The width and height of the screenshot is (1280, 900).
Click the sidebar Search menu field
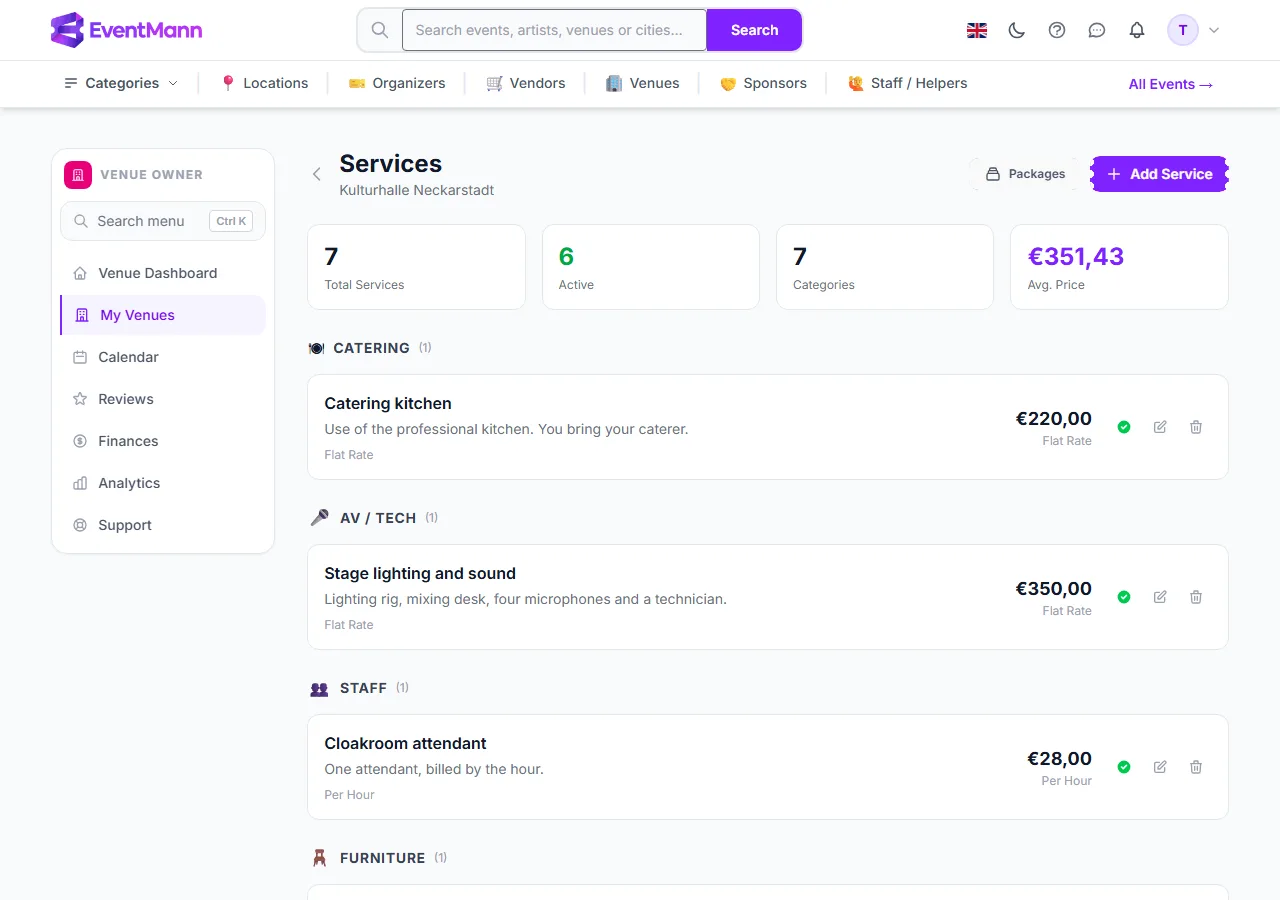point(163,221)
